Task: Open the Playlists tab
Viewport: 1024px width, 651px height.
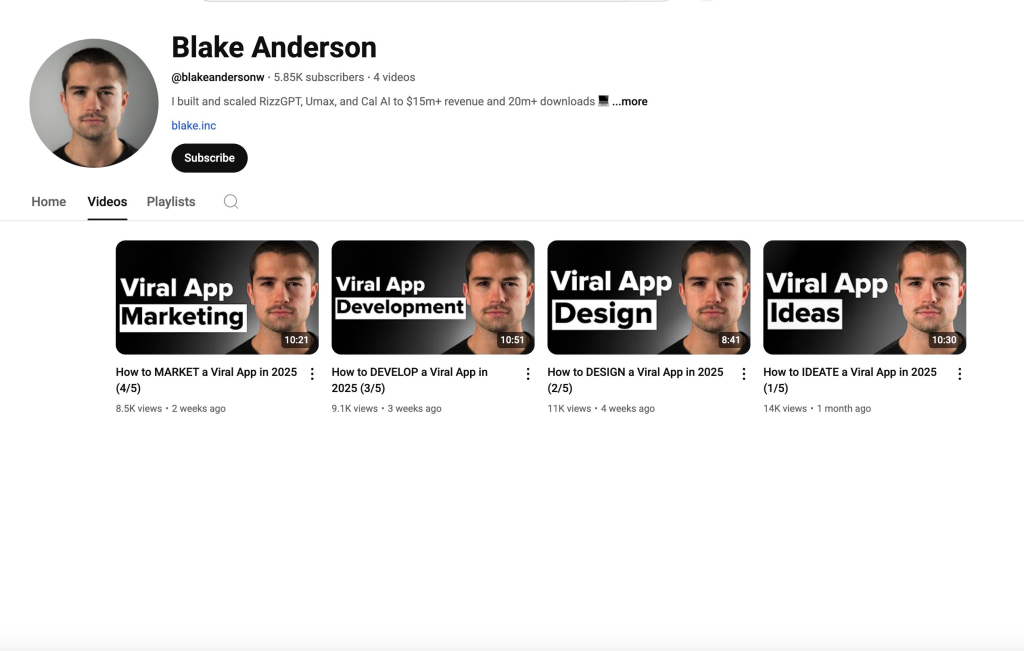Action: [x=170, y=202]
